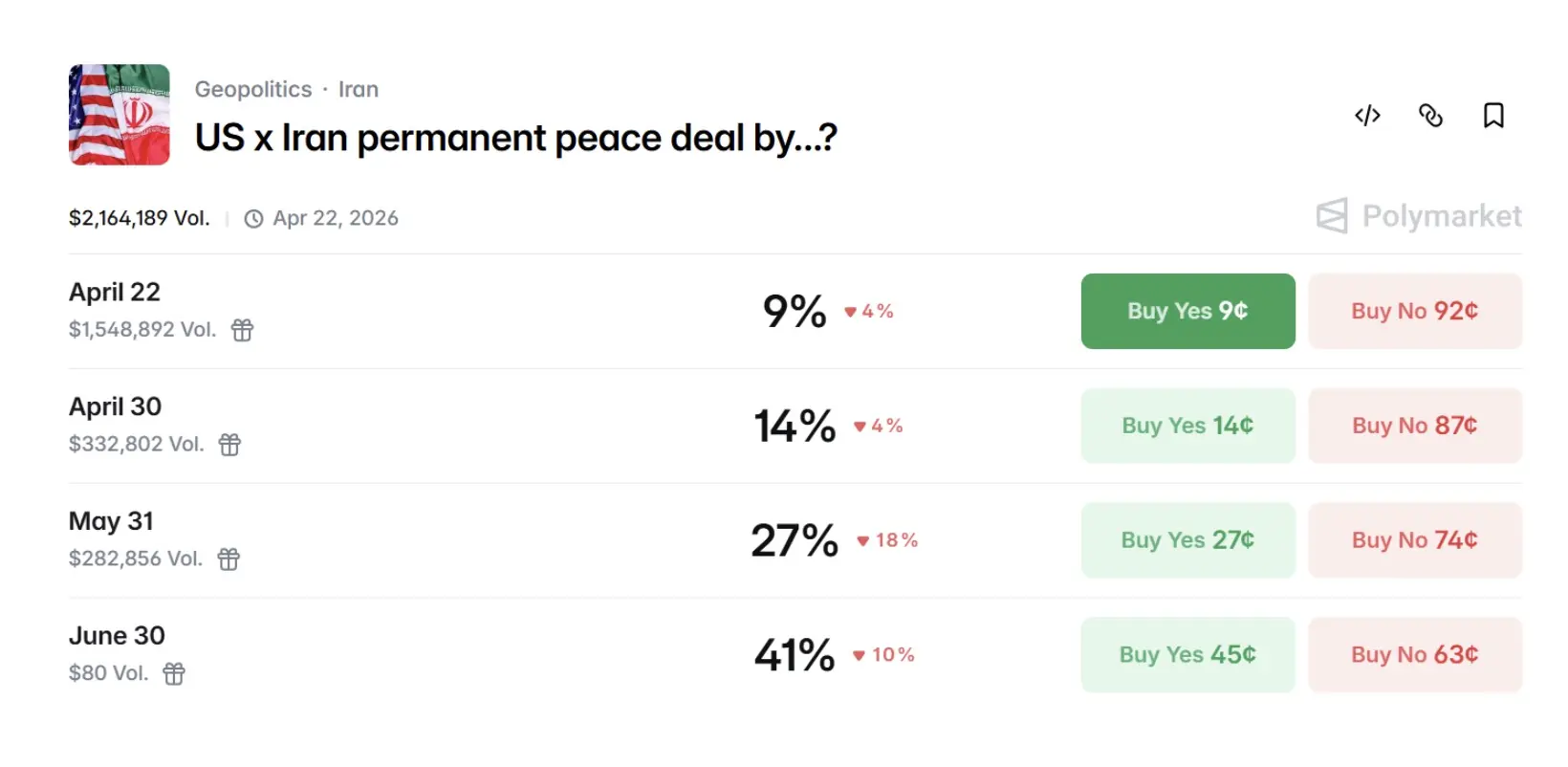Buy Yes at 14¢ for April 30

pos(1187,426)
